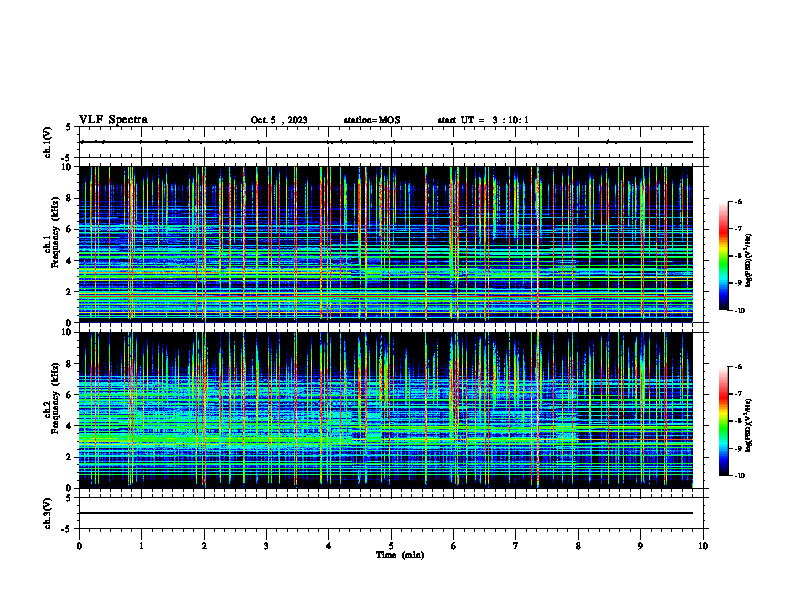Click the ch.3 voltage waveform trace
This screenshot has height=612, width=792.
click(x=386, y=513)
